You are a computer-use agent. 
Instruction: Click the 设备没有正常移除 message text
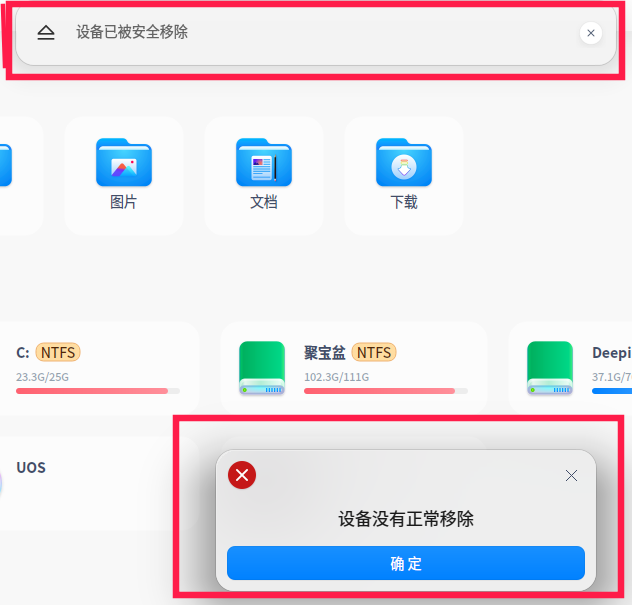click(406, 519)
